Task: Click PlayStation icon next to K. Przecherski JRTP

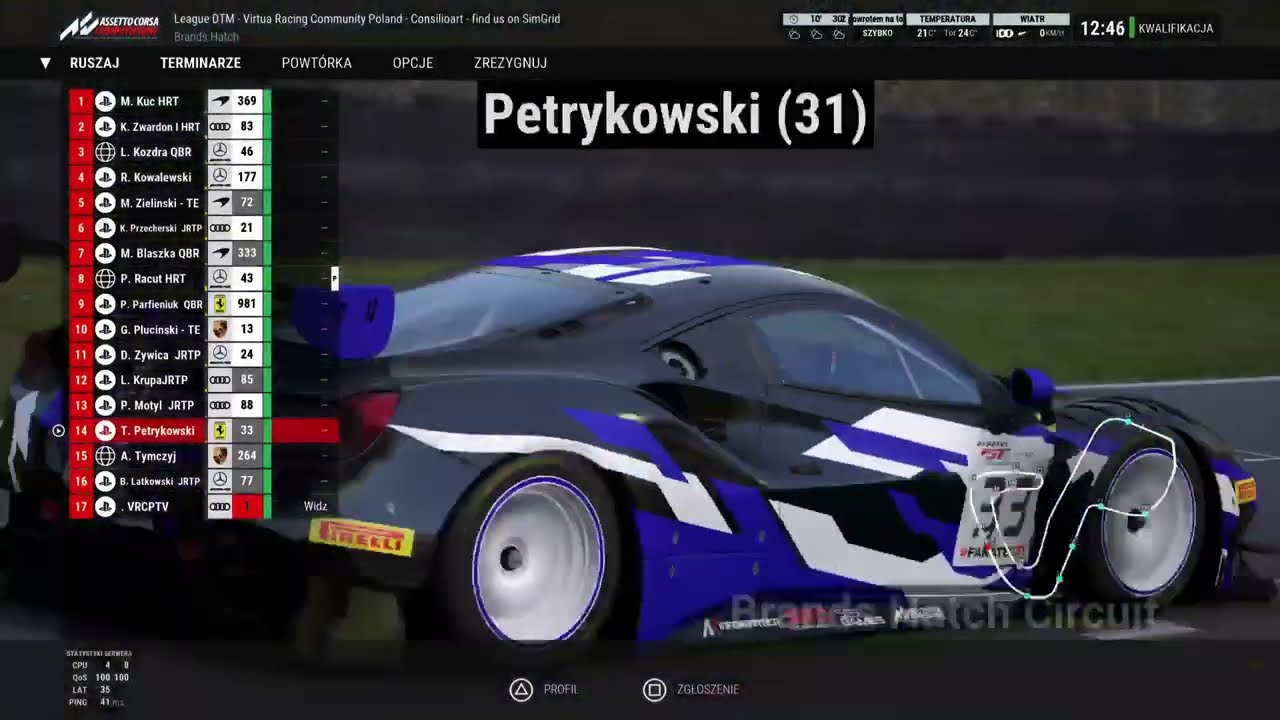Action: point(105,228)
